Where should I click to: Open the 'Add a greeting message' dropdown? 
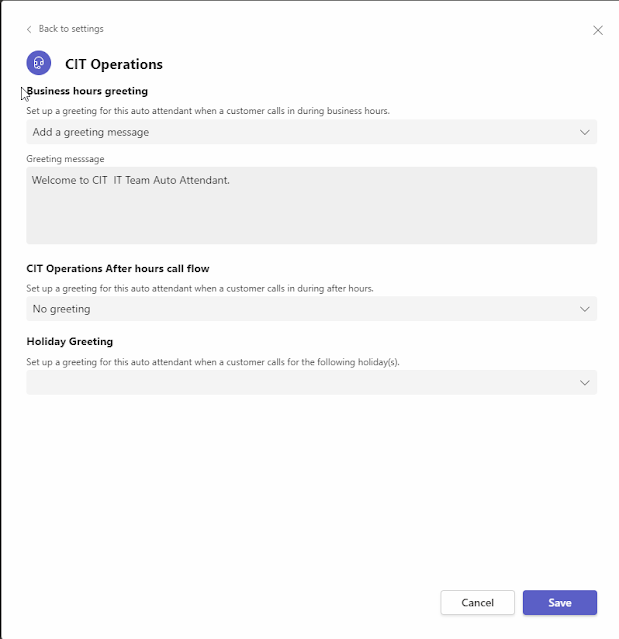tap(300, 132)
